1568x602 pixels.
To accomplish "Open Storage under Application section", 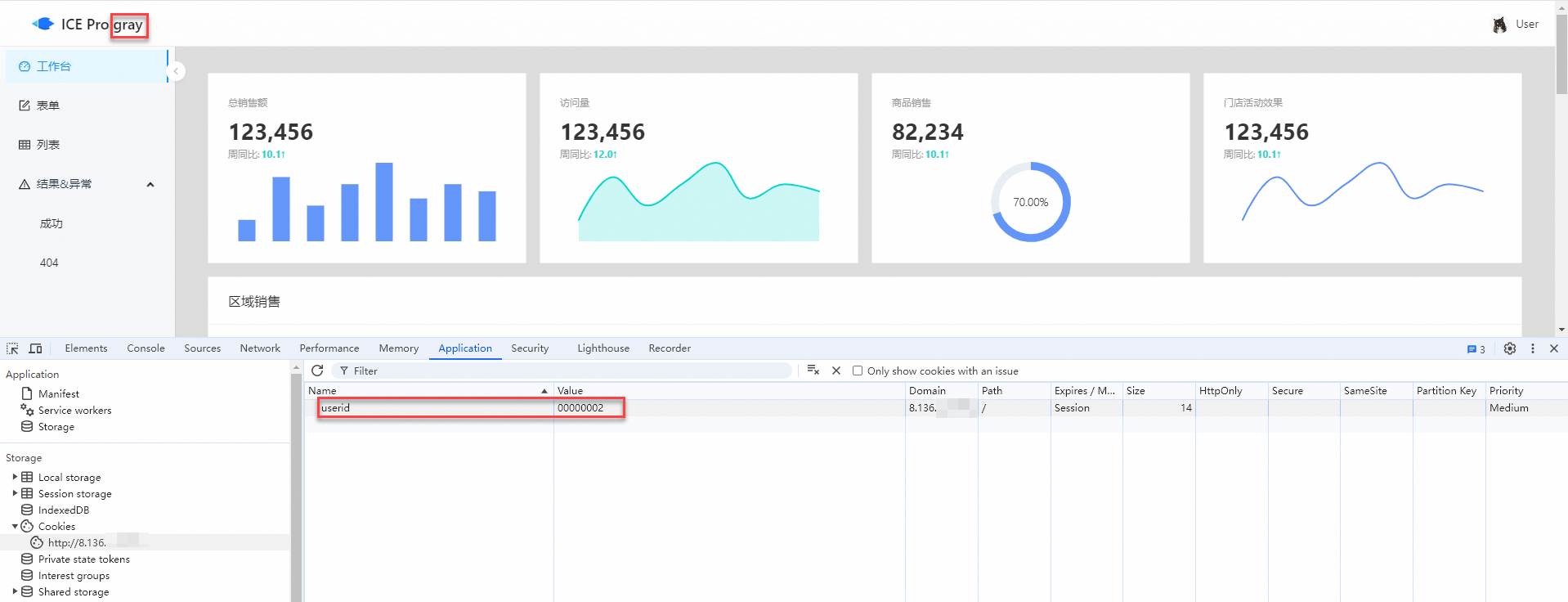I will coord(56,426).
